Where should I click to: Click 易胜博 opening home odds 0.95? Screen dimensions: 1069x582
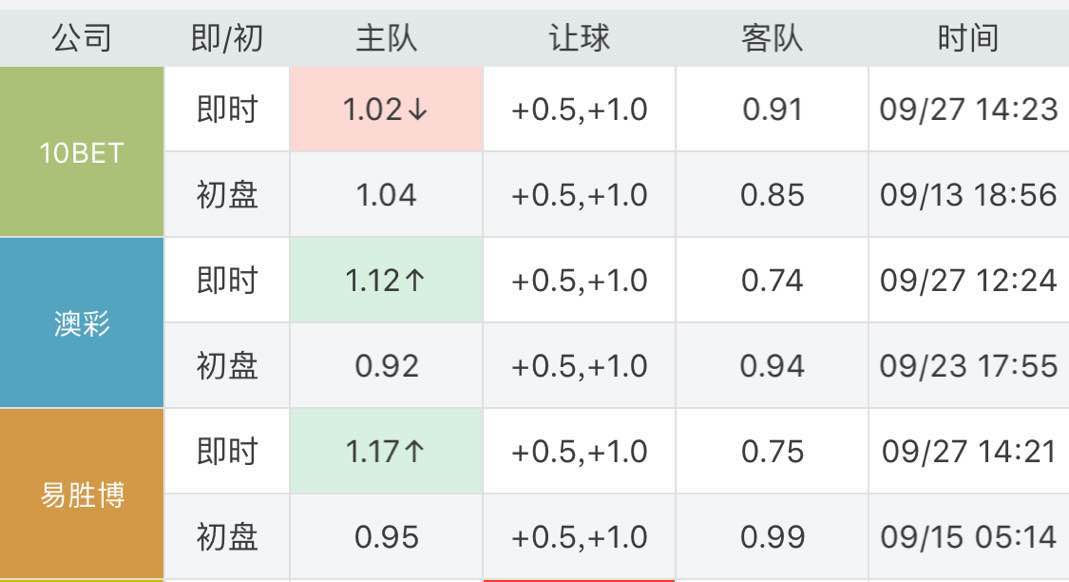[x=386, y=537]
